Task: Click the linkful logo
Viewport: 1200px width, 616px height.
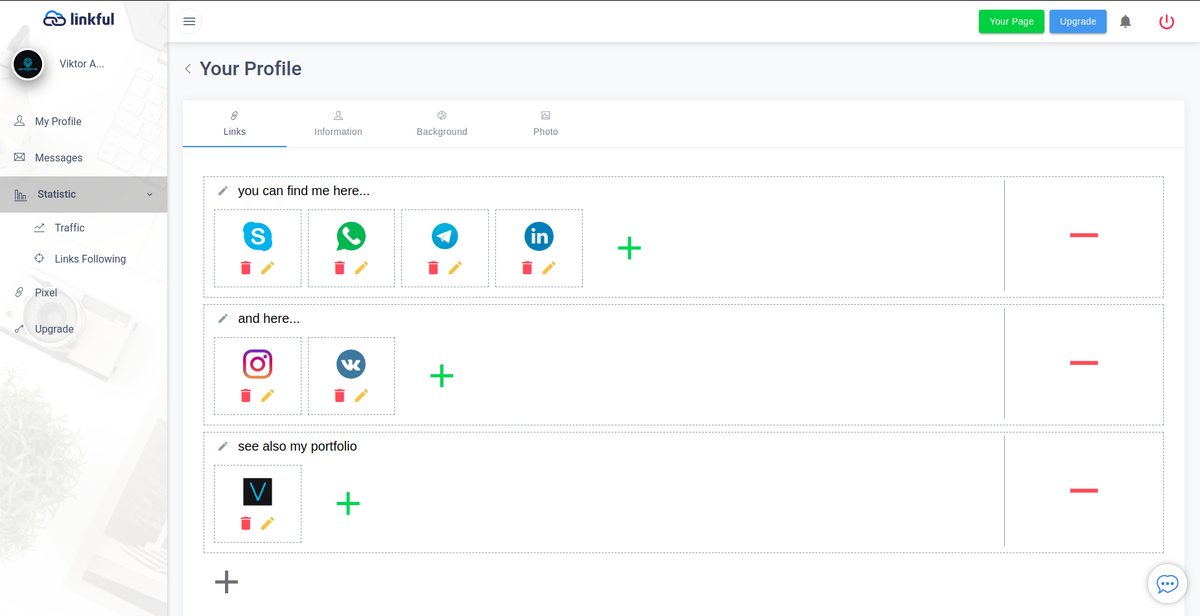Action: (79, 18)
